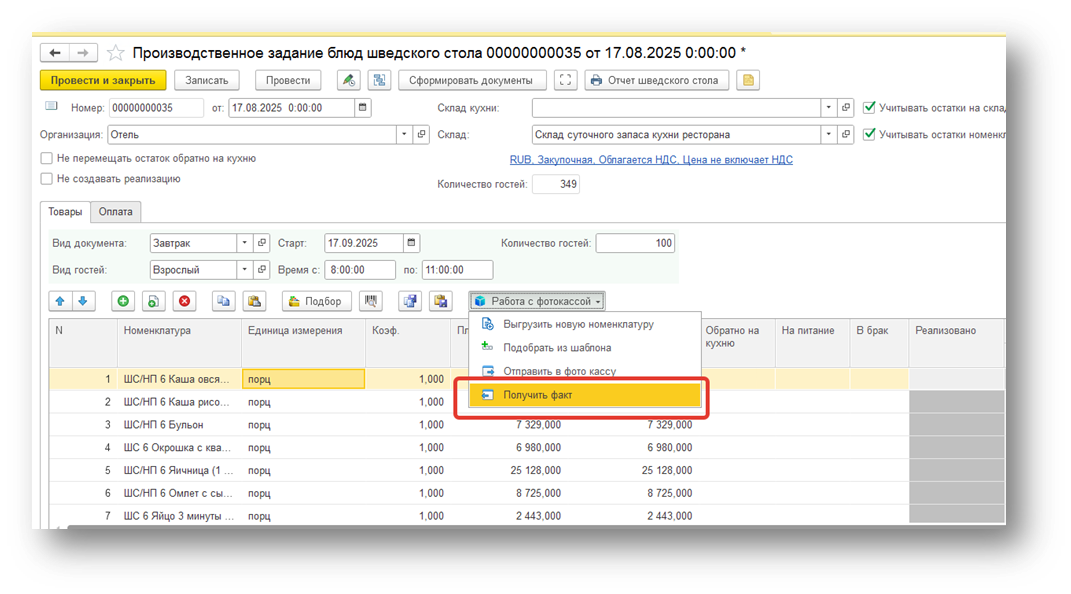Screen dimensions: 1071x594
Task: Switch to the Оплата tab
Action: click(x=115, y=212)
